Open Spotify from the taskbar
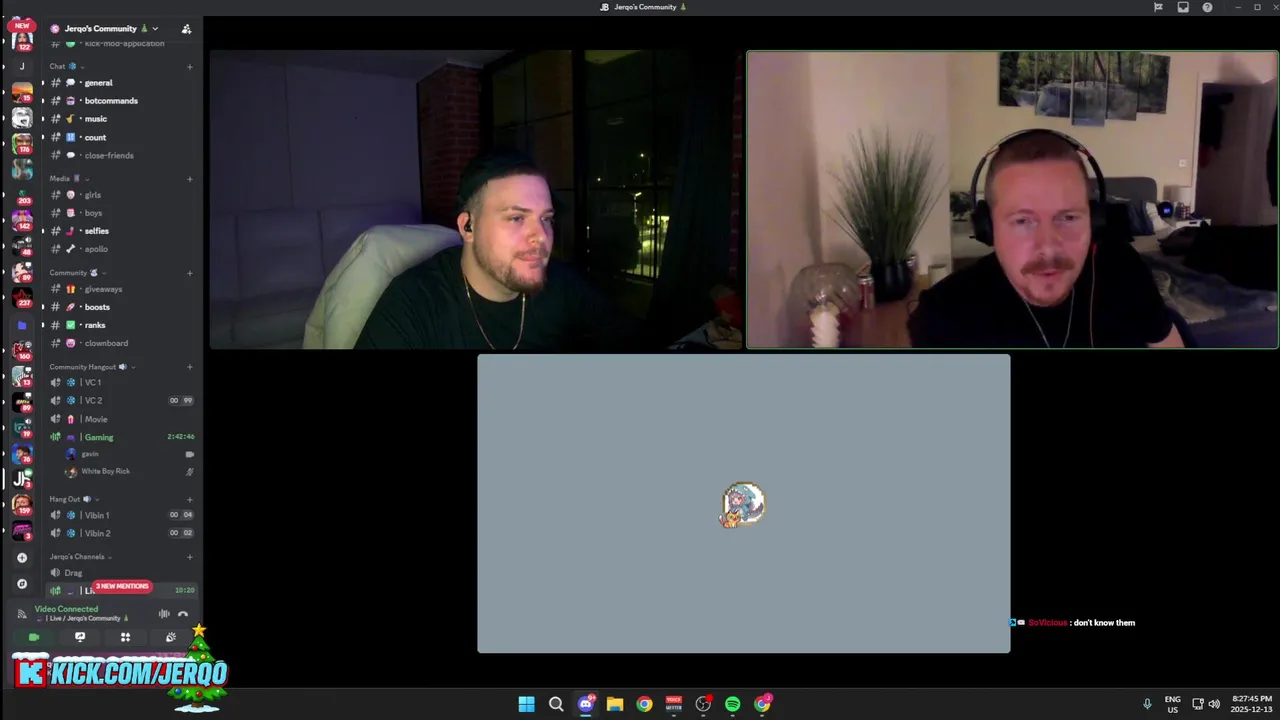This screenshot has width=1280, height=720. 733,704
